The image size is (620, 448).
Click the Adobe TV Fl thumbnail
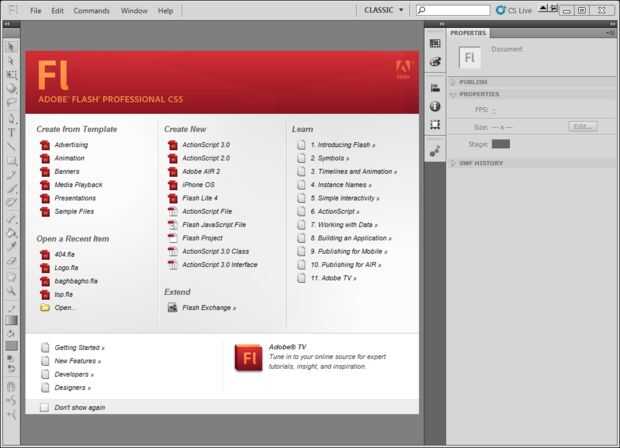(248, 358)
